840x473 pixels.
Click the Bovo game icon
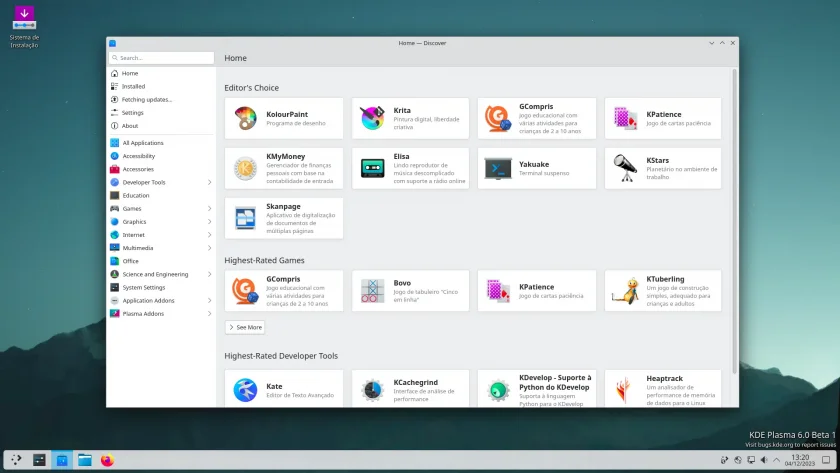[x=372, y=291]
